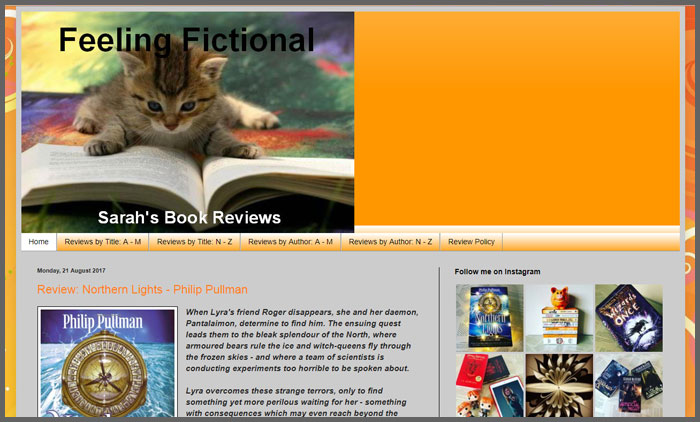Open the Northern Lights review title link
The image size is (700, 422).
[142, 289]
